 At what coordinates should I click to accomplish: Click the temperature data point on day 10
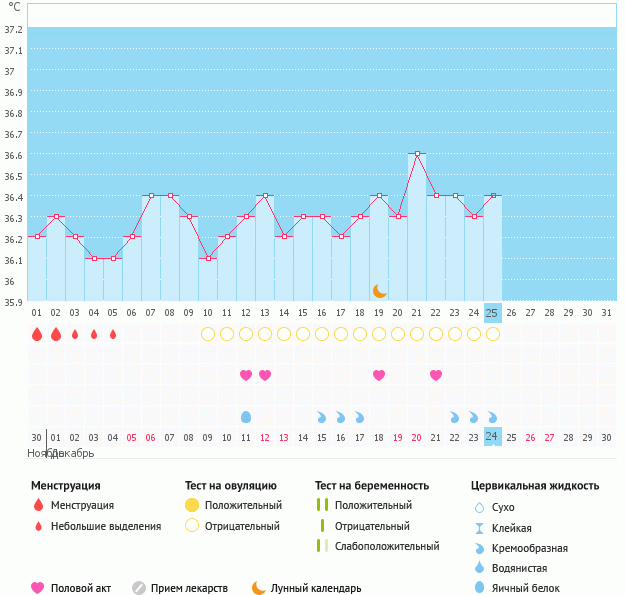(208, 258)
